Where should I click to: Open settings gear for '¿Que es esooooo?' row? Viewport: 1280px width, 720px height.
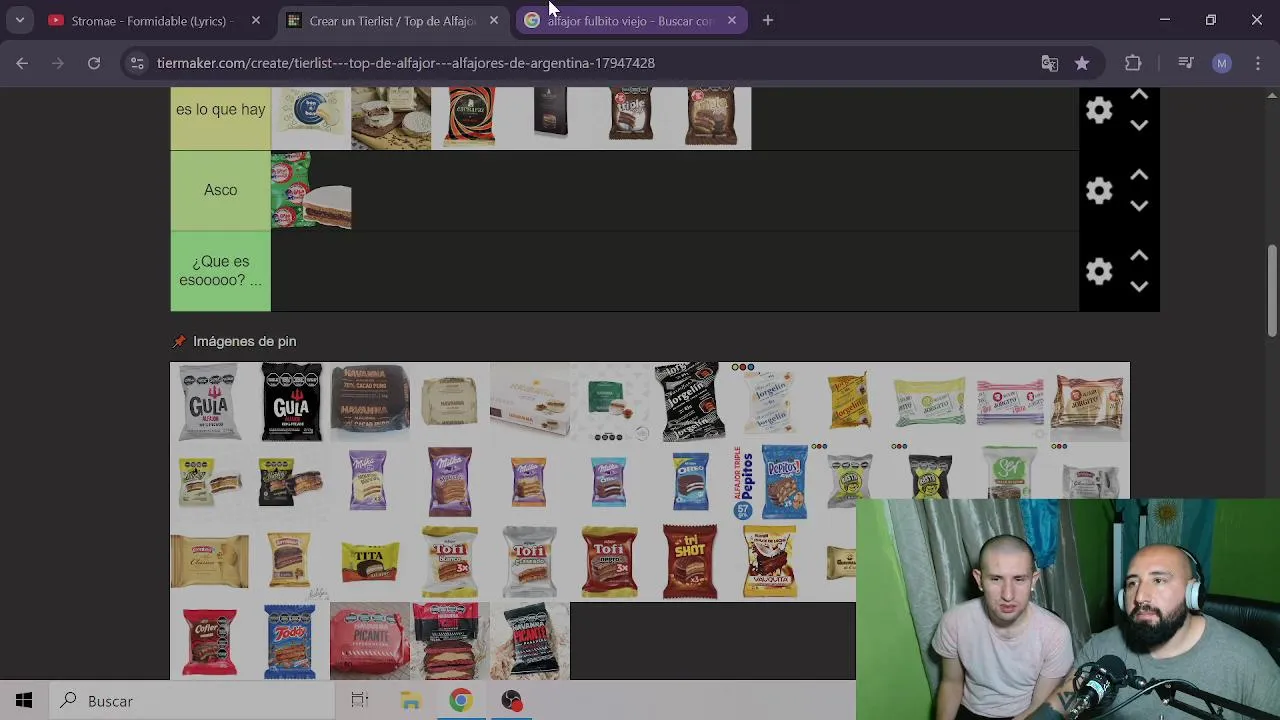(x=1099, y=271)
